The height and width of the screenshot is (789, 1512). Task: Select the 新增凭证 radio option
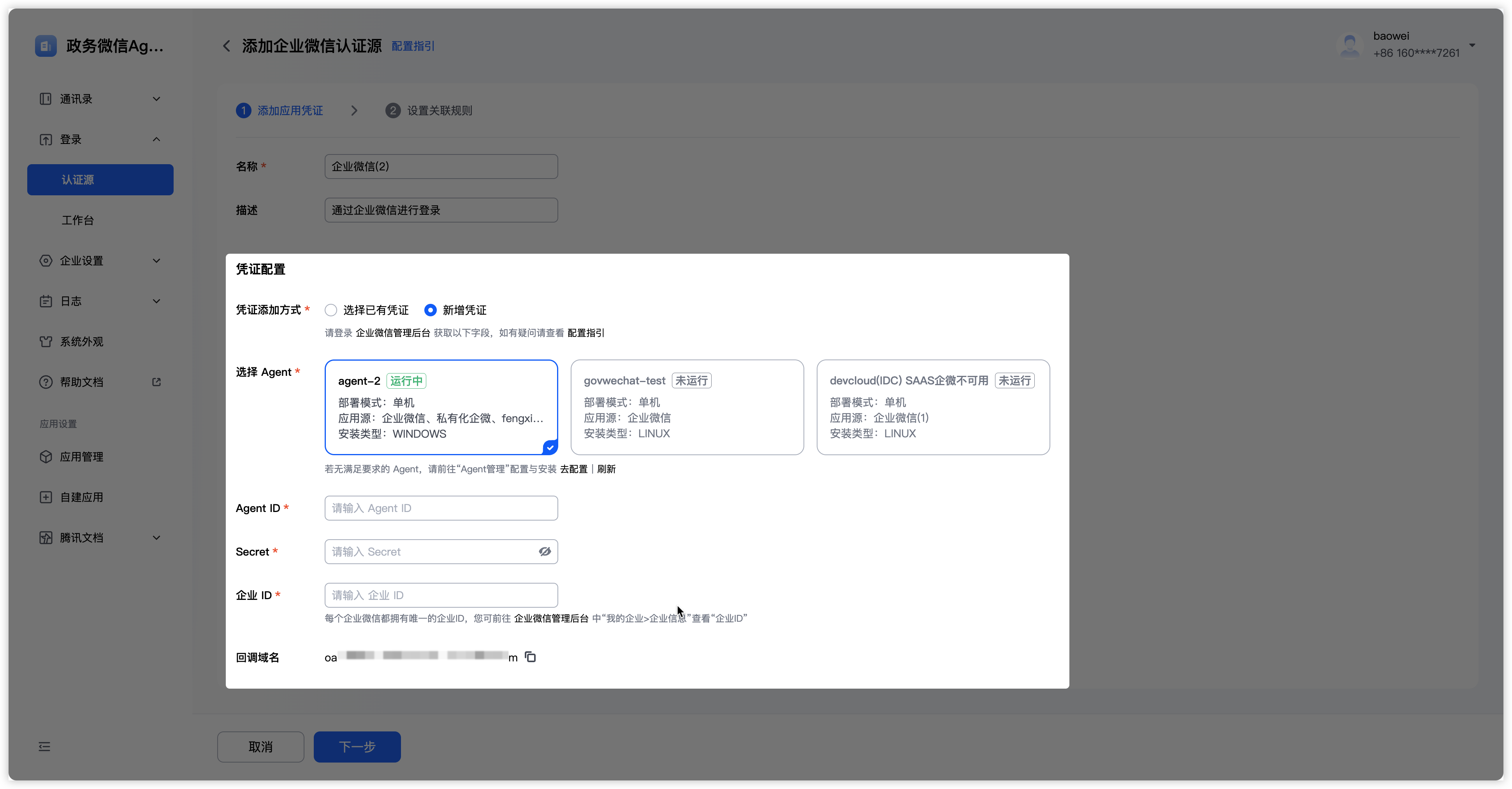430,310
